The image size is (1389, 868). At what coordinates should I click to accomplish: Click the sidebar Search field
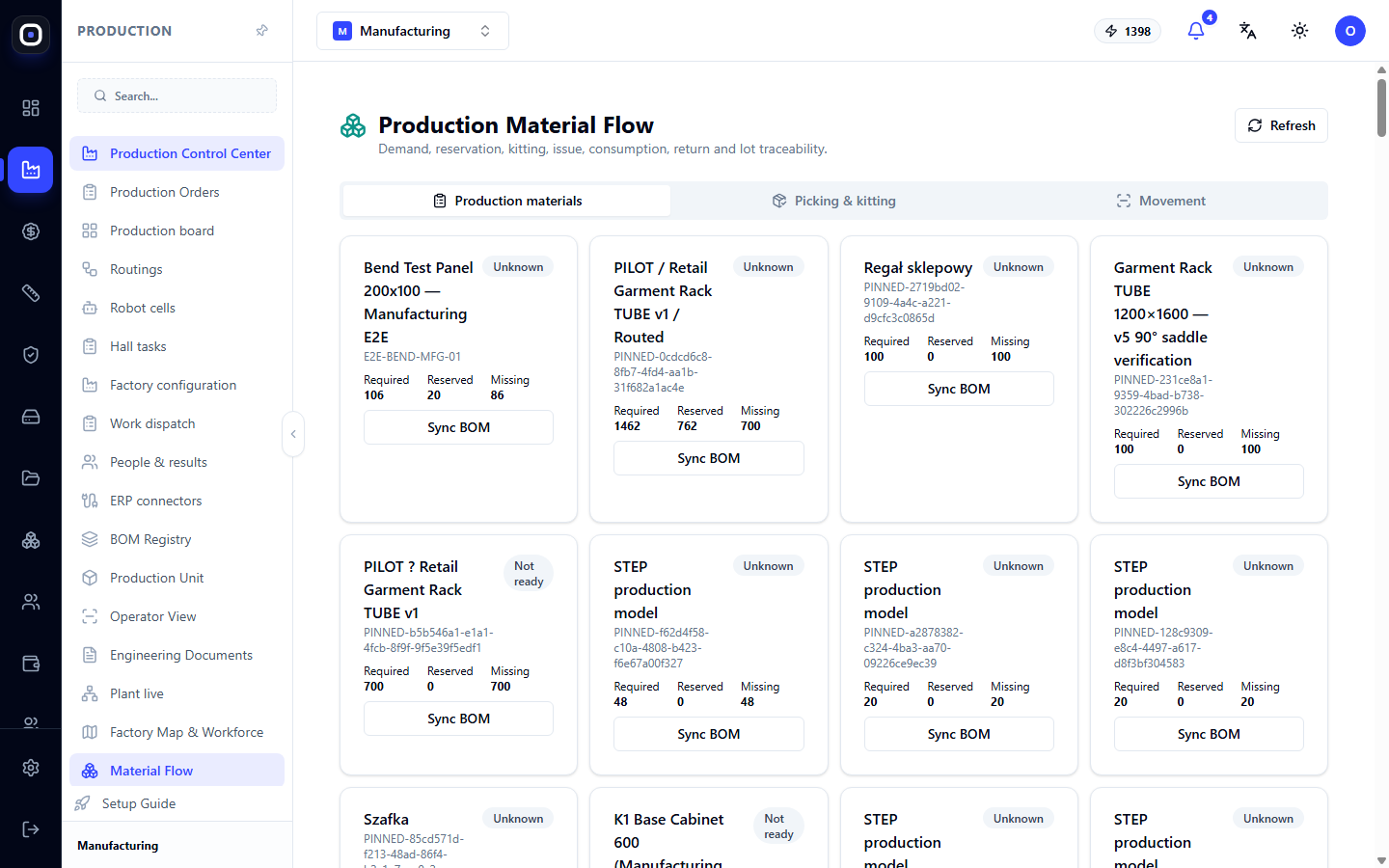tap(177, 95)
